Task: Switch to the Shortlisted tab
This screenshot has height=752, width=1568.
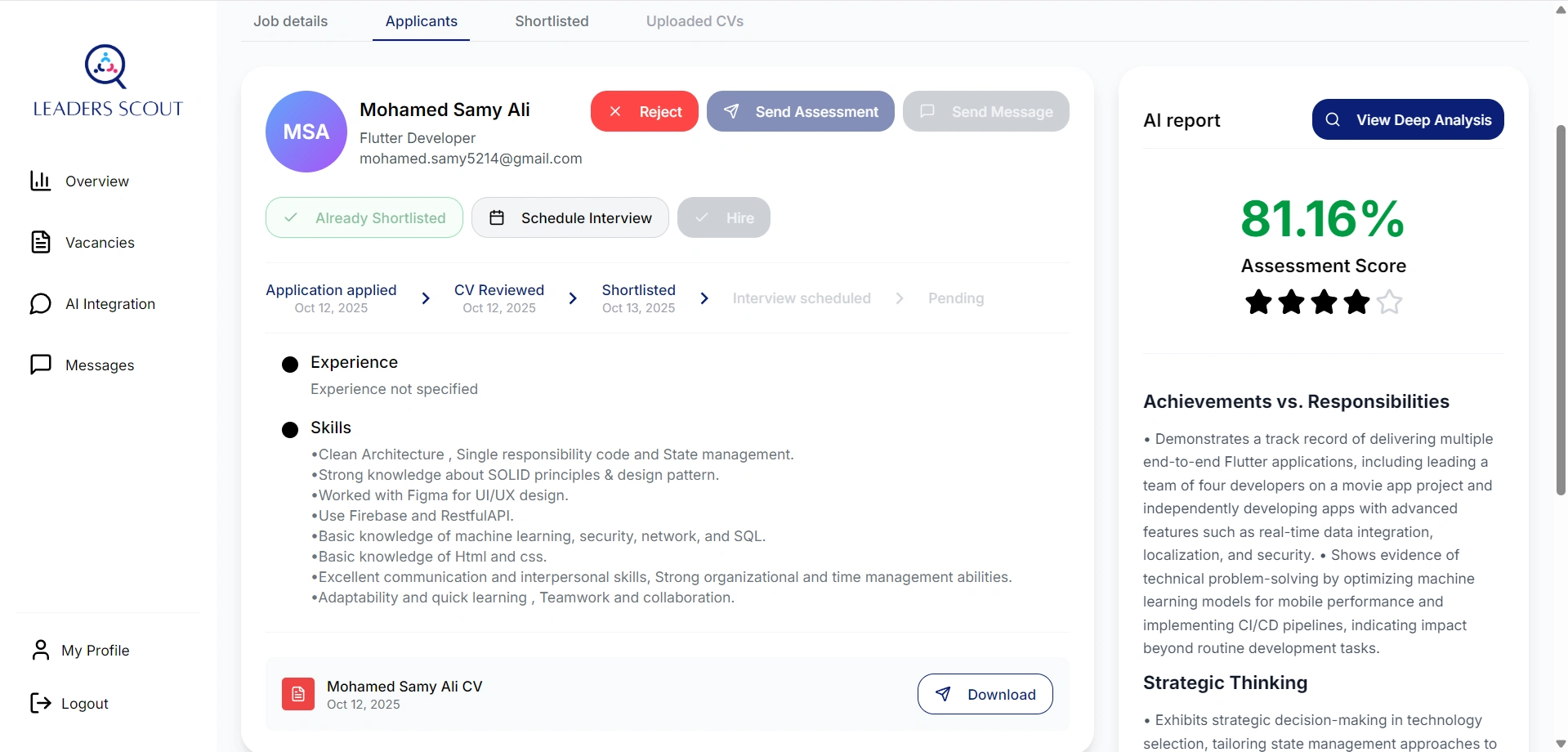Action: [552, 21]
